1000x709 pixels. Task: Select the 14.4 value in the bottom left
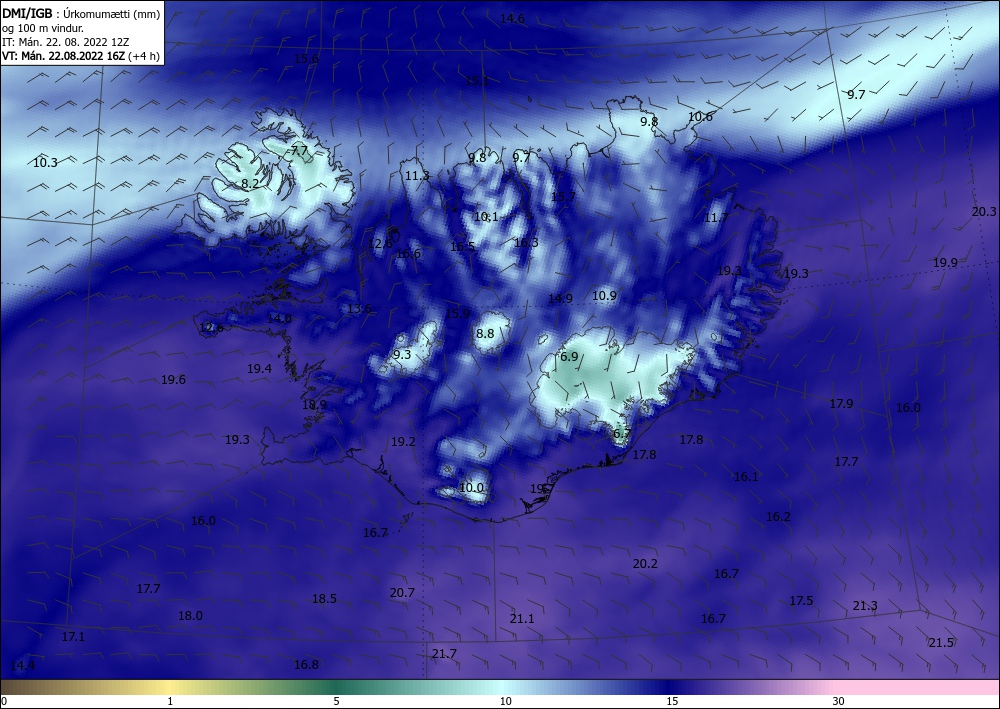pyautogui.click(x=23, y=666)
